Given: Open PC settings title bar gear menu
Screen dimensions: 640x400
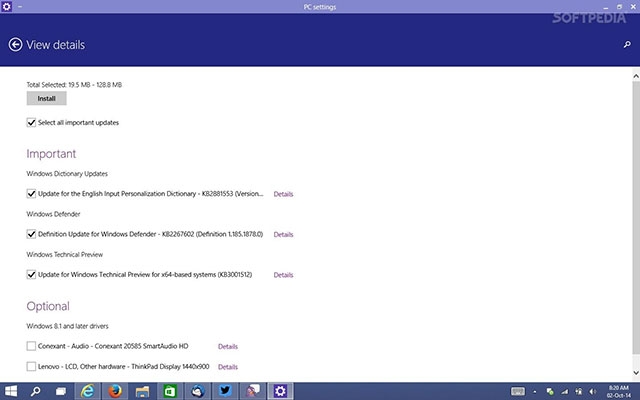Looking at the screenshot, I should [8, 7].
